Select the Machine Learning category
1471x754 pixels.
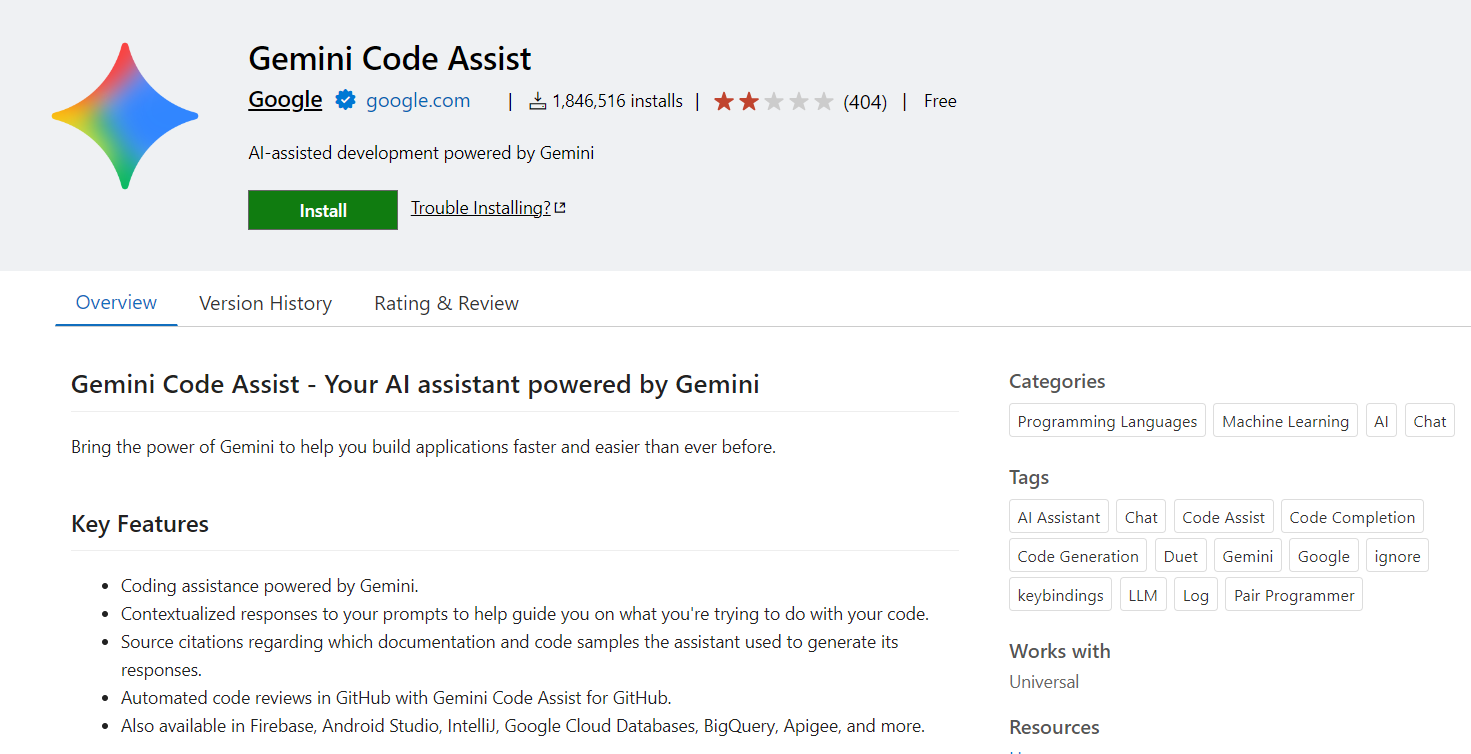pos(1285,421)
